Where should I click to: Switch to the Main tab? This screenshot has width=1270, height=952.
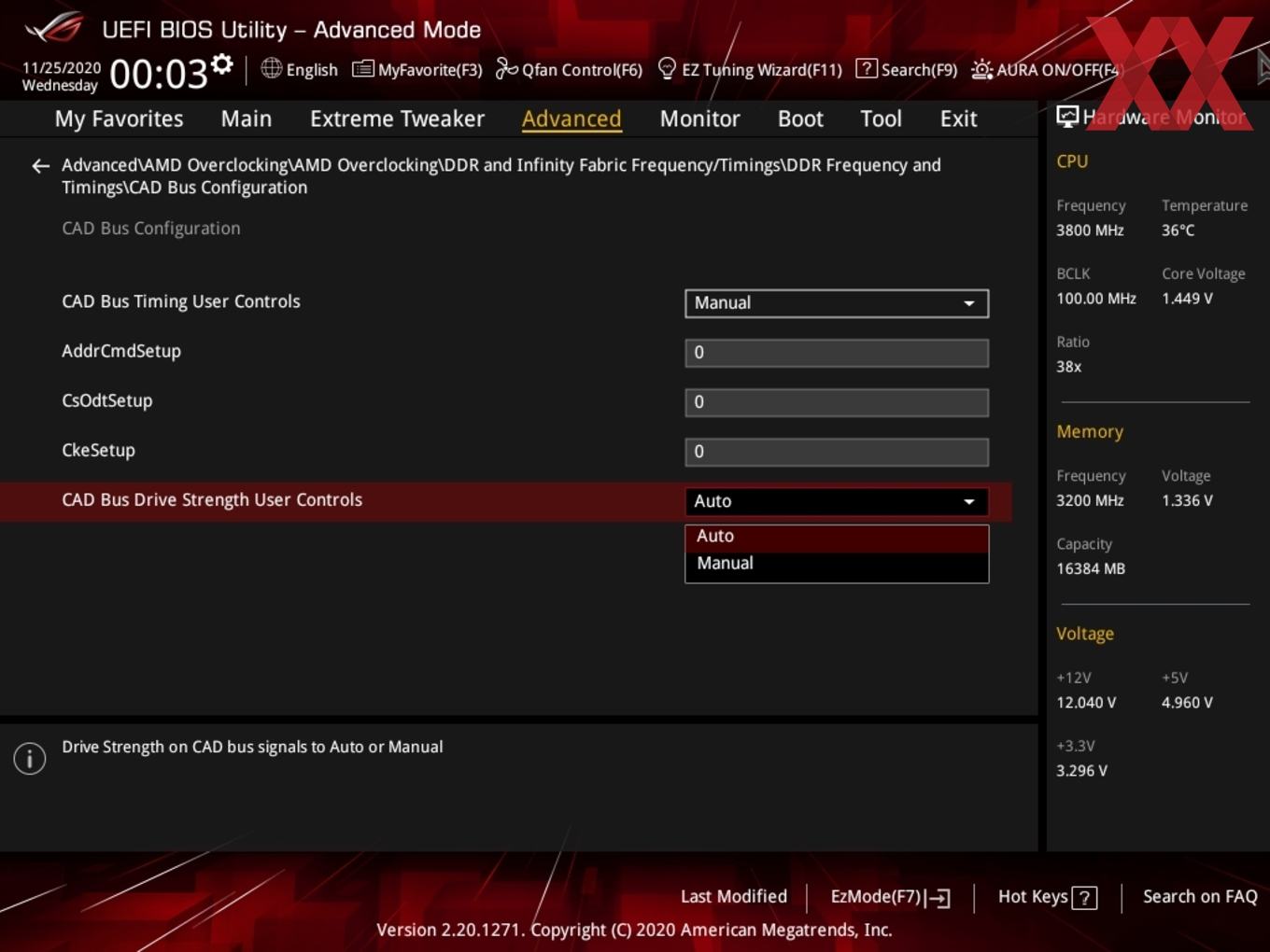[247, 119]
